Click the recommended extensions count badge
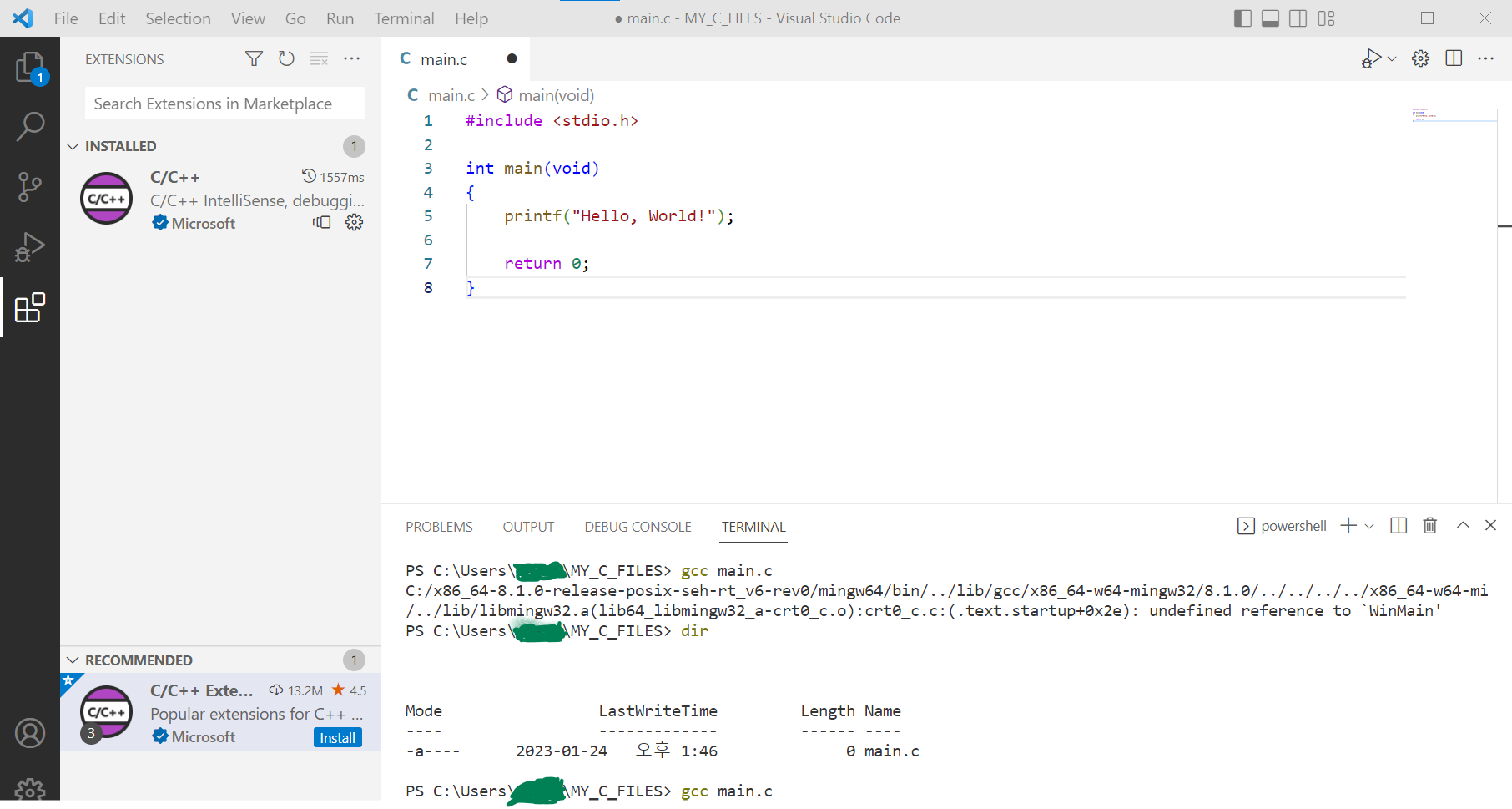 [354, 660]
